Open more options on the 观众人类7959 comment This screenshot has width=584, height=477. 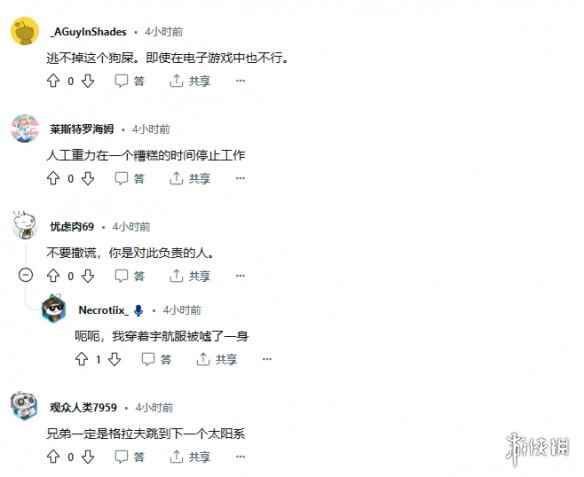point(241,457)
